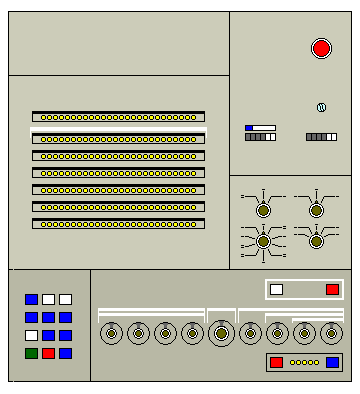Turn the top-right rotary knob in knob panel
Screen dimensions: 360x394
pyautogui.click(x=316, y=210)
